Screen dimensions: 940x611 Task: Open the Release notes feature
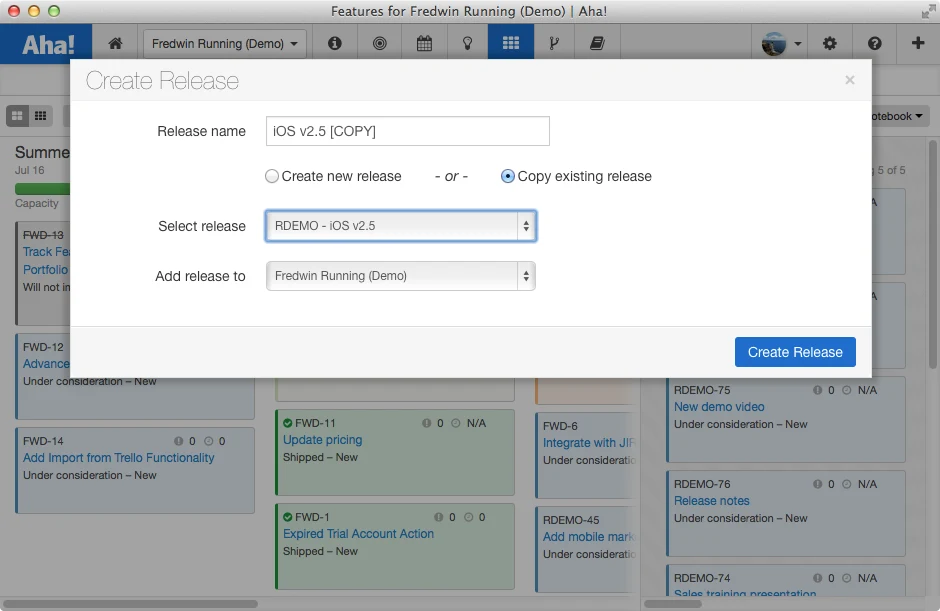click(x=712, y=501)
